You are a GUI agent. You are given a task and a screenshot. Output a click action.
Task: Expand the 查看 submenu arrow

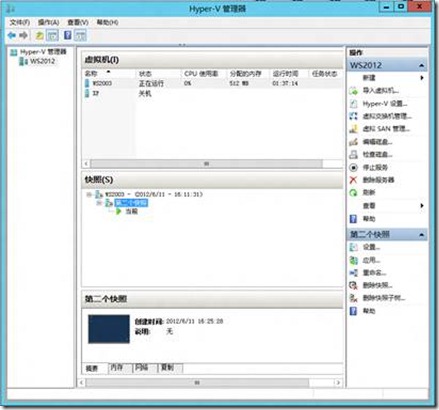coord(422,206)
